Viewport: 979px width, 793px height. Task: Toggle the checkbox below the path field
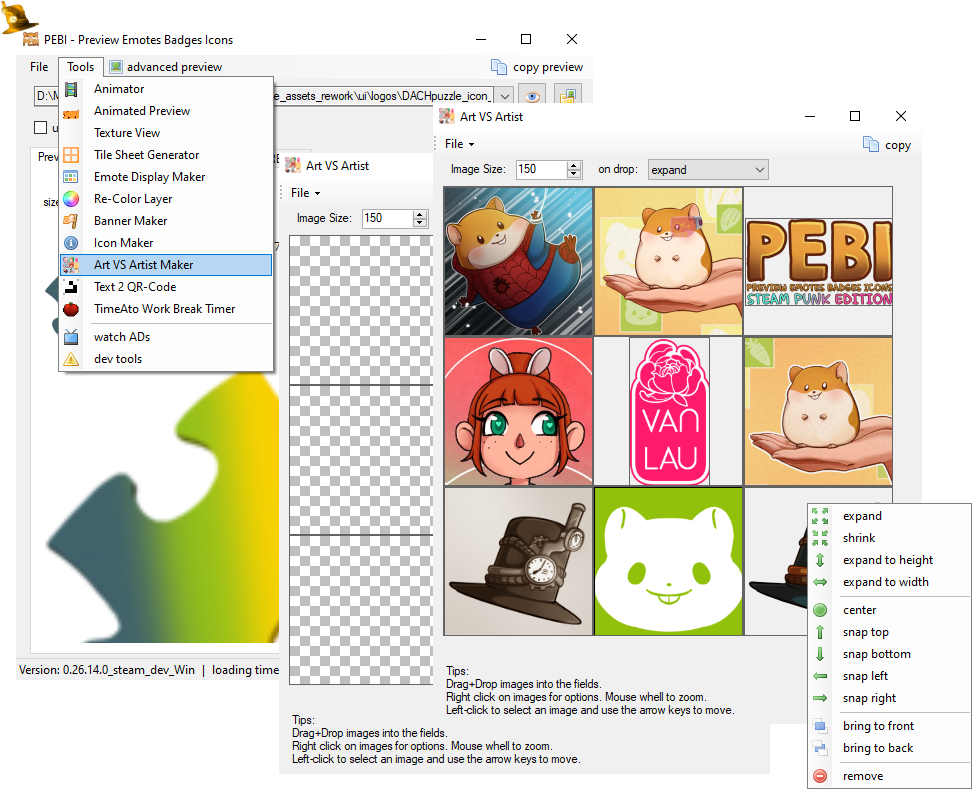coord(41,127)
